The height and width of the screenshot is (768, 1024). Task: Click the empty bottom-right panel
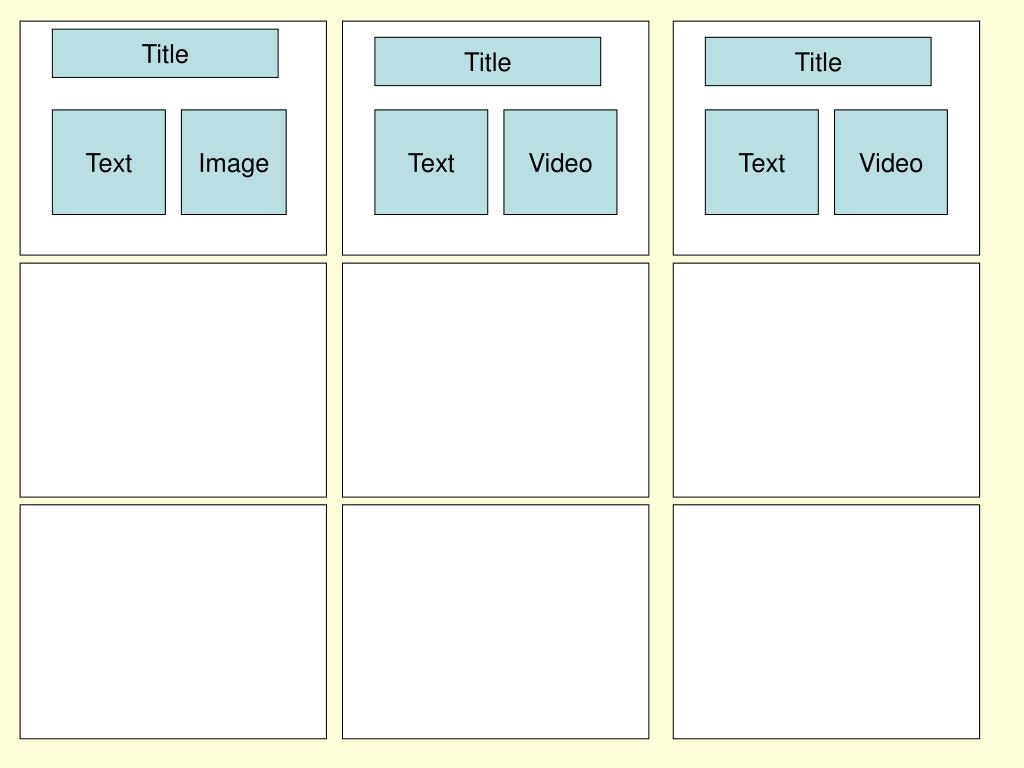tap(826, 622)
